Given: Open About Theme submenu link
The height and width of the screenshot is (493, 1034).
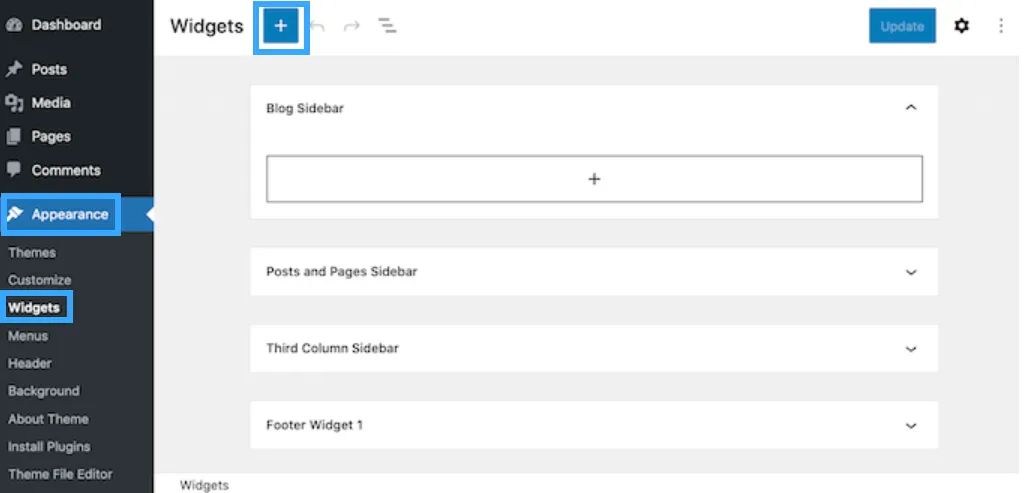Looking at the screenshot, I should click(48, 419).
